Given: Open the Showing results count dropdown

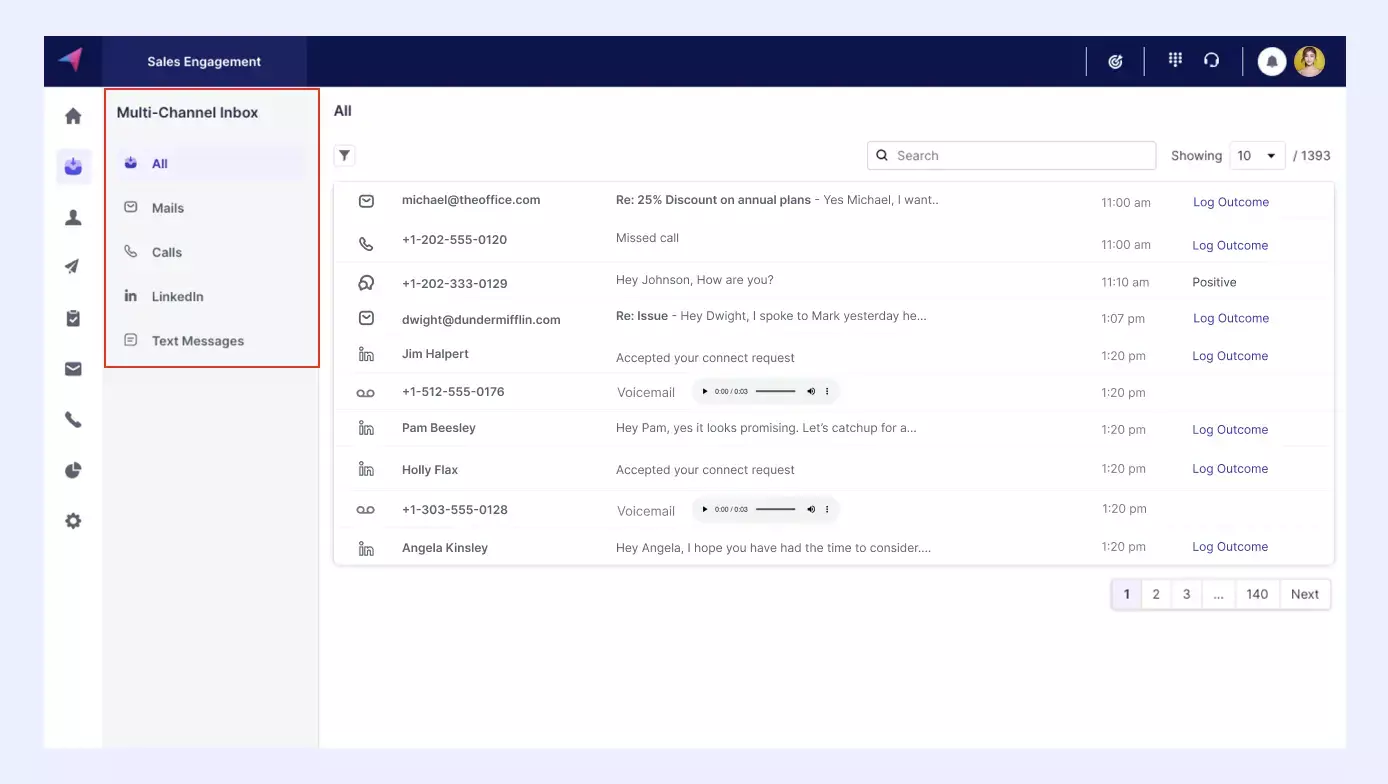Looking at the screenshot, I should [1257, 155].
